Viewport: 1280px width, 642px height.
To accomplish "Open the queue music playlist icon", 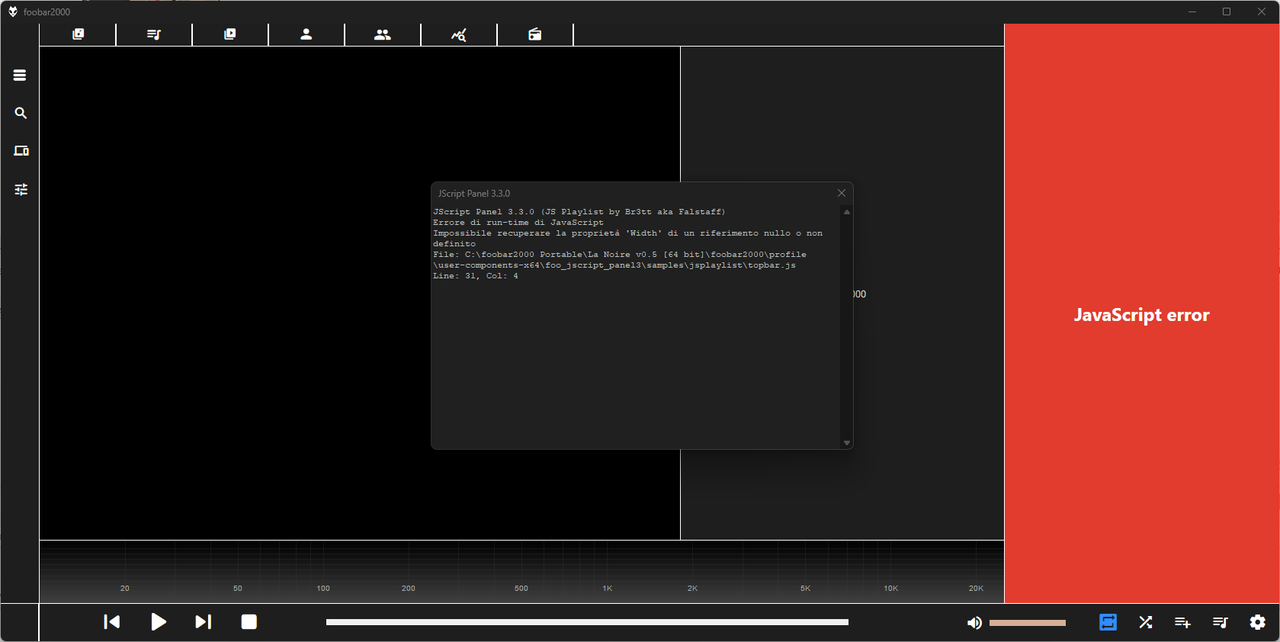I will 1220,622.
